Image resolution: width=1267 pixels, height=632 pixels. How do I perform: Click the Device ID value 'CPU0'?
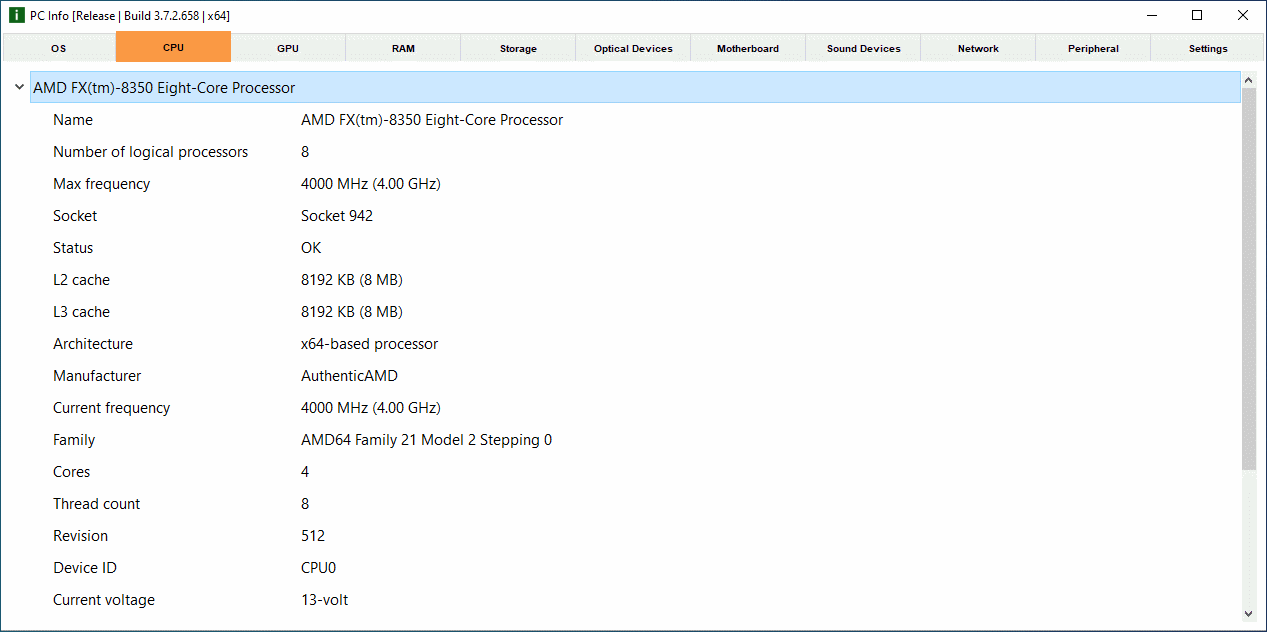[x=318, y=568]
